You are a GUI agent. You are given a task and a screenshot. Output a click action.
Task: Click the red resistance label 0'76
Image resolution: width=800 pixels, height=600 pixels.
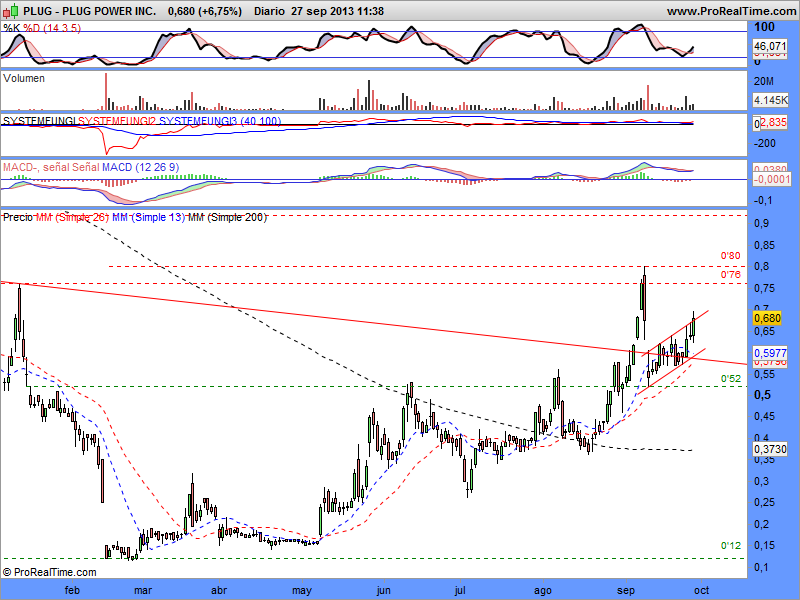[730, 275]
